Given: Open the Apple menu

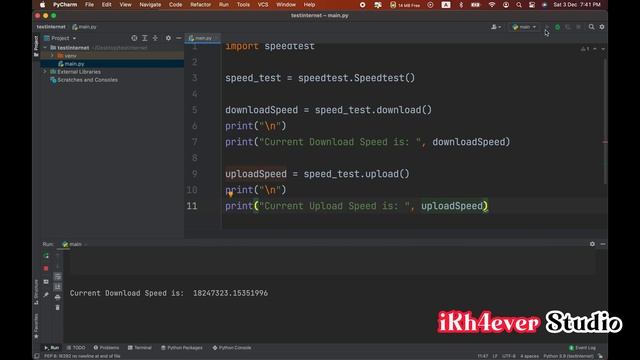Looking at the screenshot, I should pos(42,4).
